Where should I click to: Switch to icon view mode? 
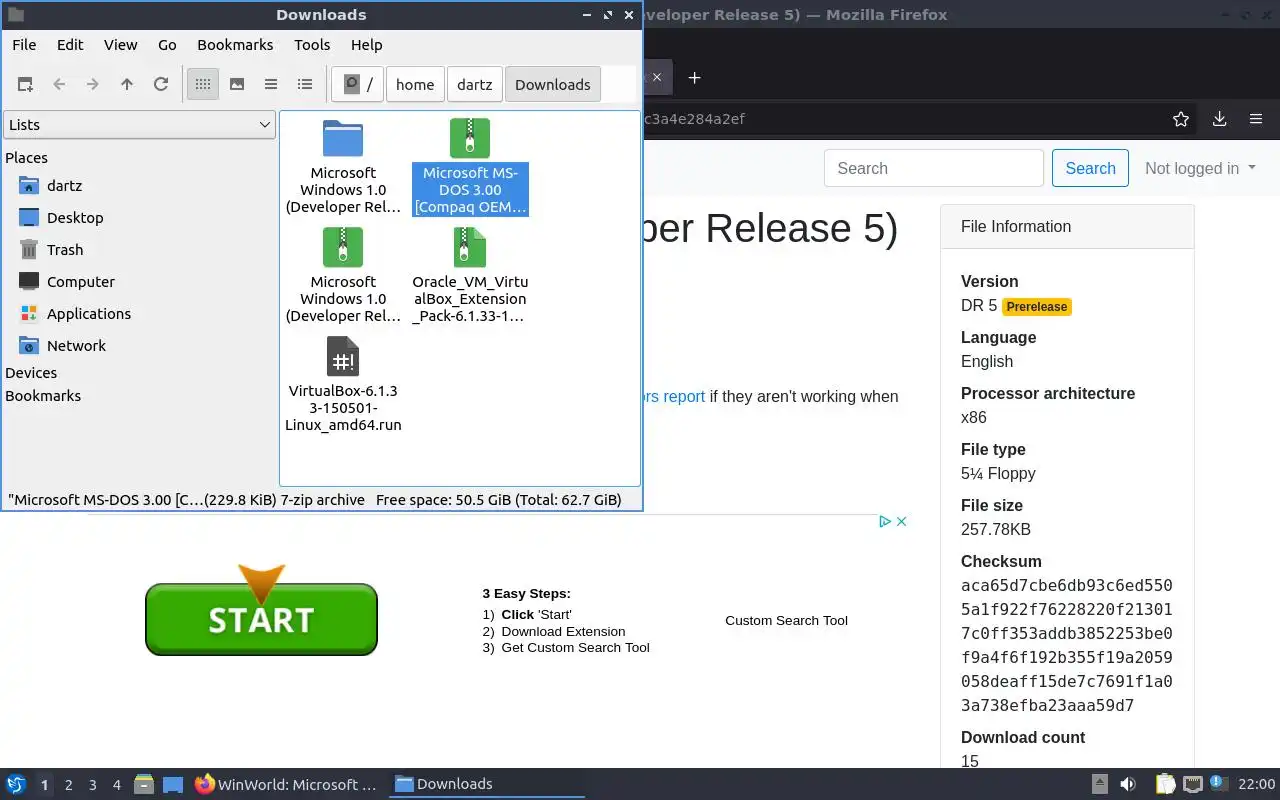pyautogui.click(x=203, y=84)
